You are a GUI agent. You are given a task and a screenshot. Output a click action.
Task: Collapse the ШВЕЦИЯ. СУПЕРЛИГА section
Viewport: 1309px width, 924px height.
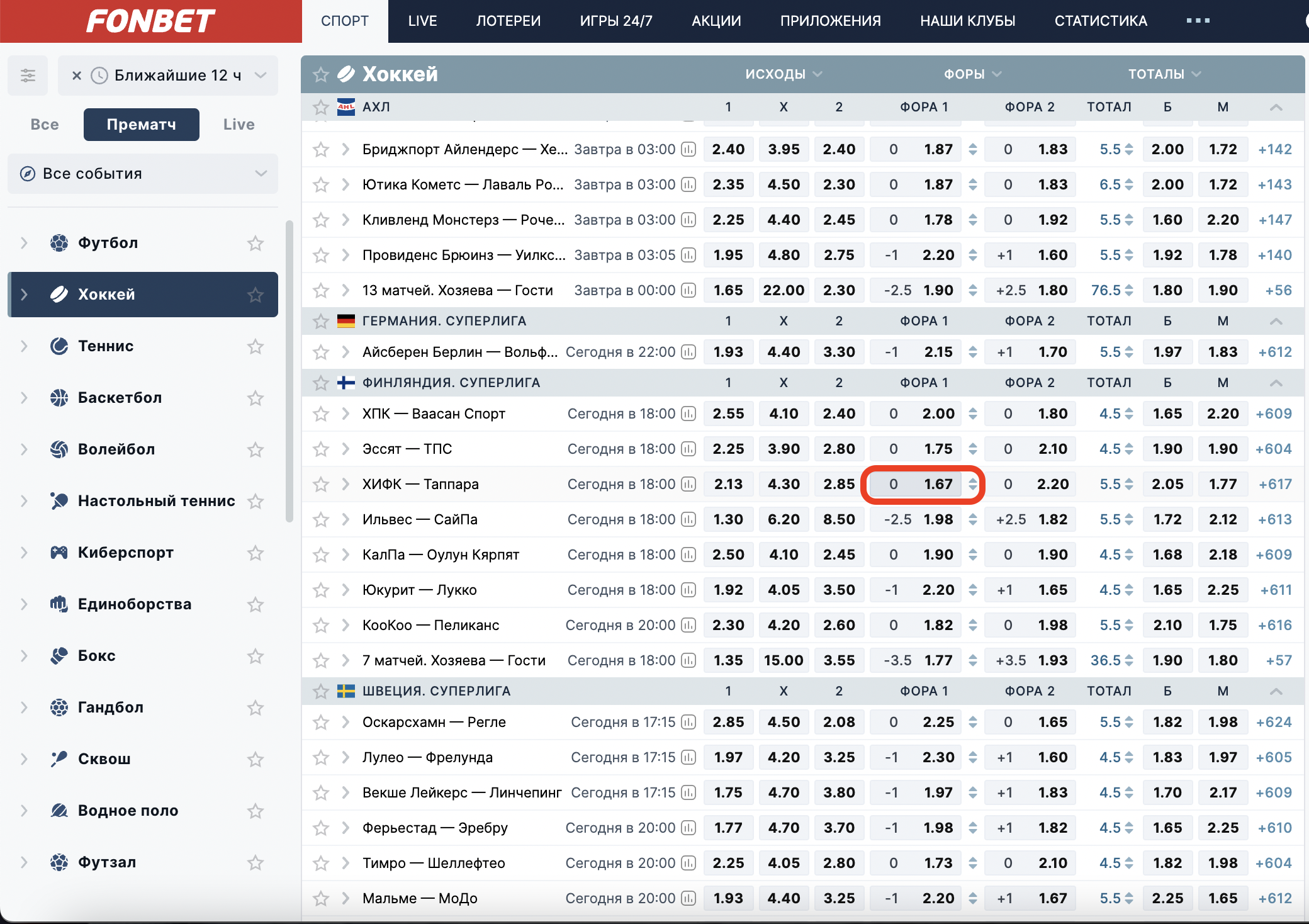click(1276, 691)
